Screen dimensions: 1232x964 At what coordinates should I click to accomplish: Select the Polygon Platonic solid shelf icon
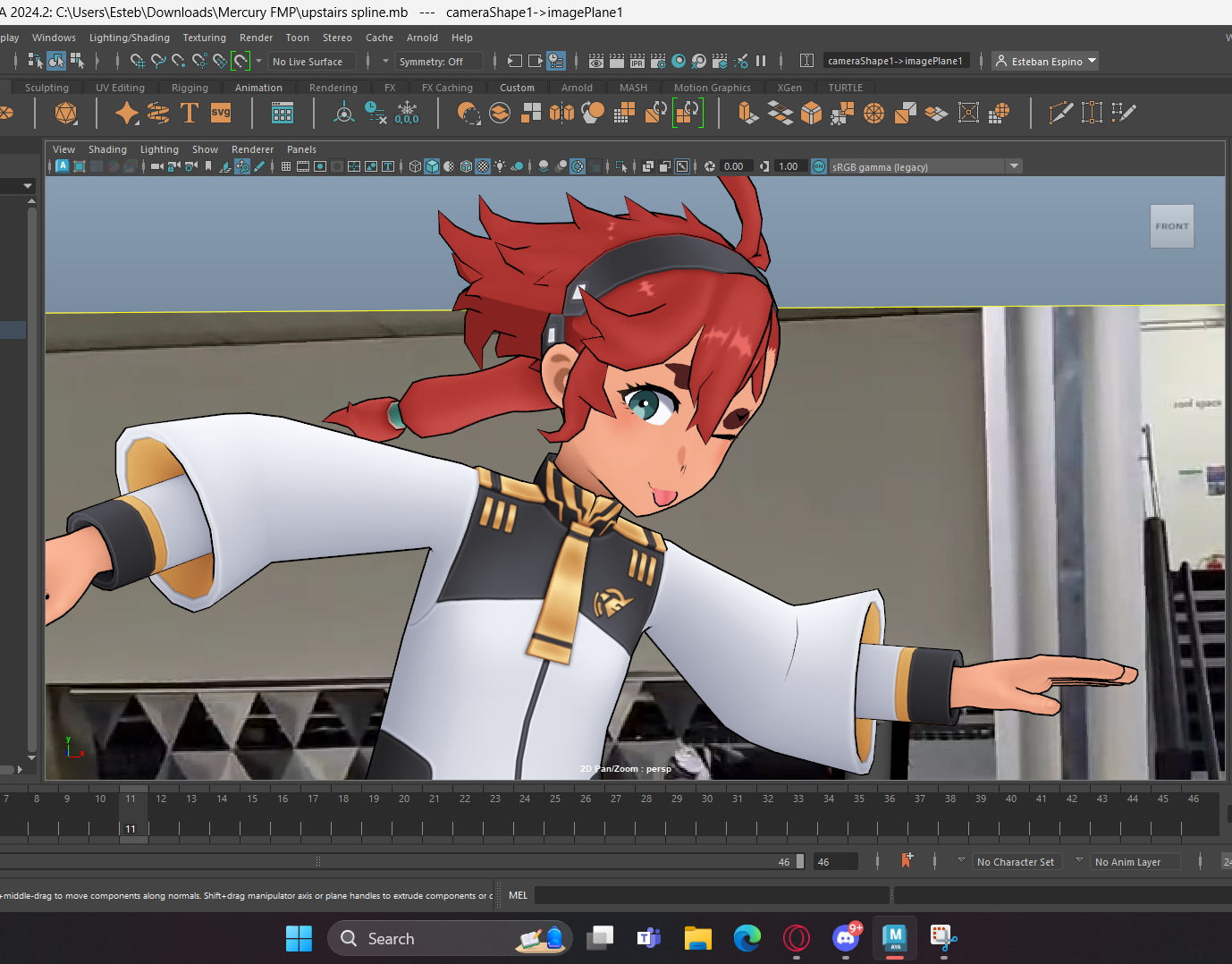pyautogui.click(x=66, y=114)
